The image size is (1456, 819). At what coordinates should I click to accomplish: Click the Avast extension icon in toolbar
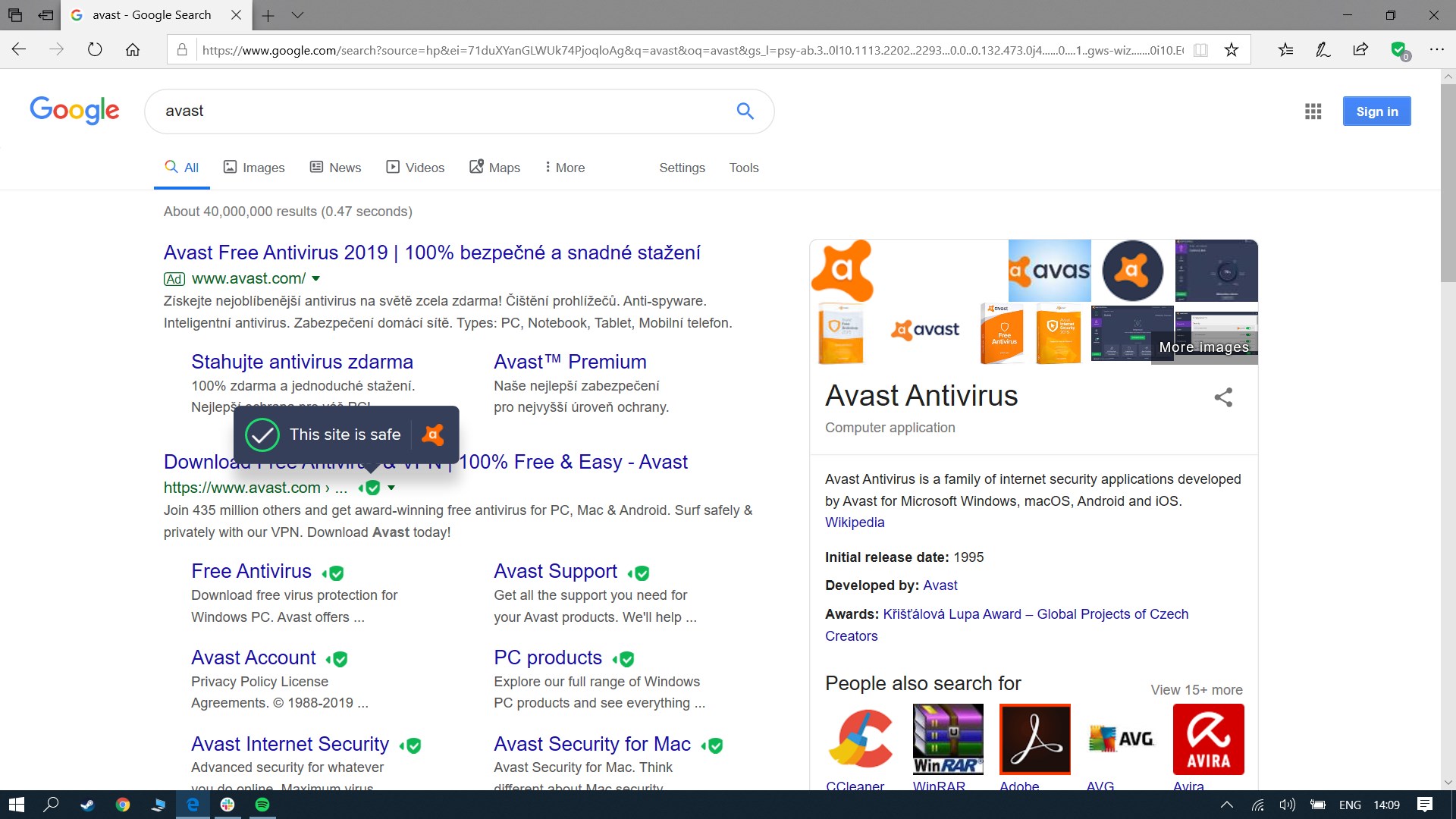point(1399,50)
